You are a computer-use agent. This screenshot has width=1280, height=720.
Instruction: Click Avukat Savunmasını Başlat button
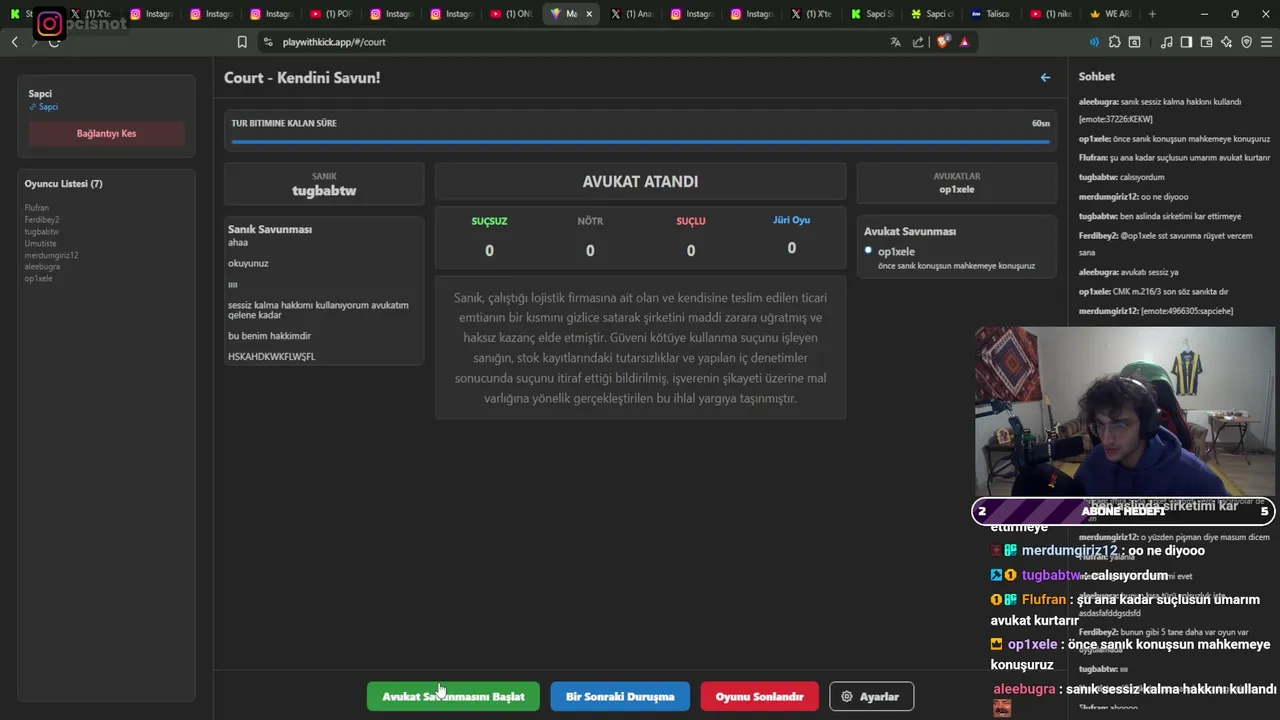point(453,696)
